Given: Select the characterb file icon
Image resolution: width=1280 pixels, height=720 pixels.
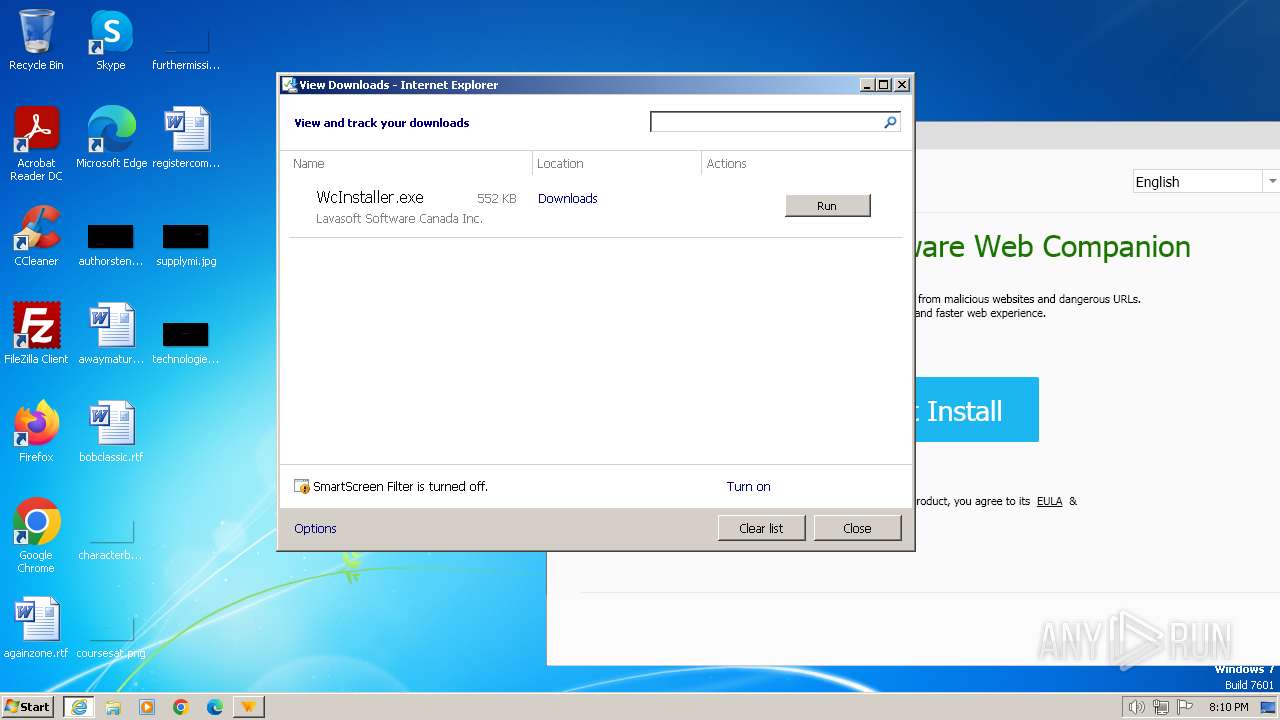Looking at the screenshot, I should (110, 540).
